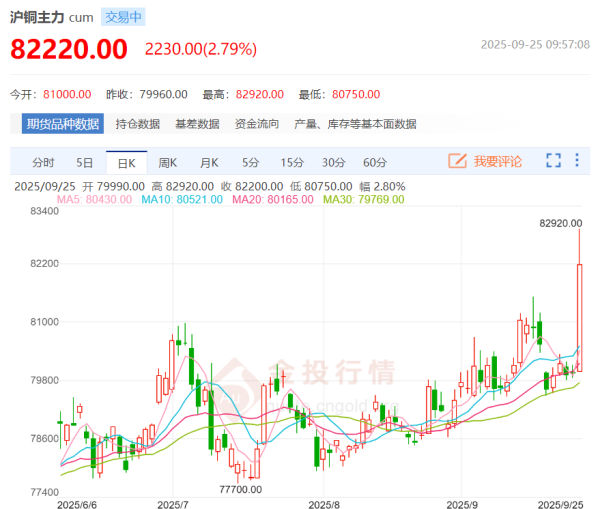
Task: Open 产量、库存等基本面数据 tab
Action: pos(355,124)
